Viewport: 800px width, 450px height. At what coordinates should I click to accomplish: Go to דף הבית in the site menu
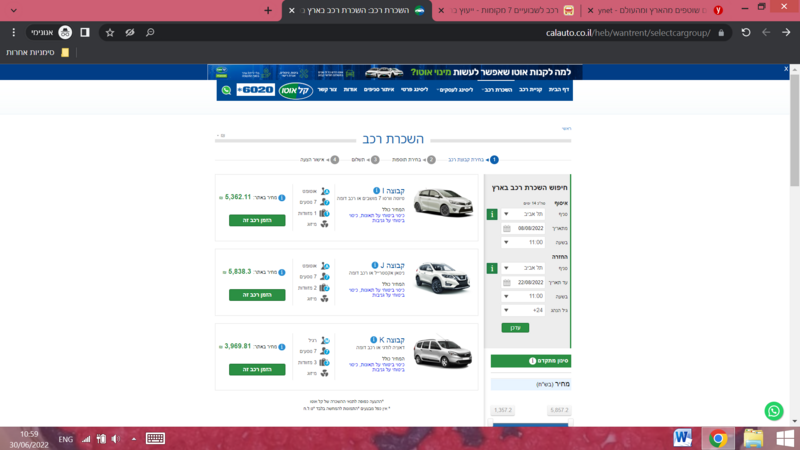pos(559,90)
